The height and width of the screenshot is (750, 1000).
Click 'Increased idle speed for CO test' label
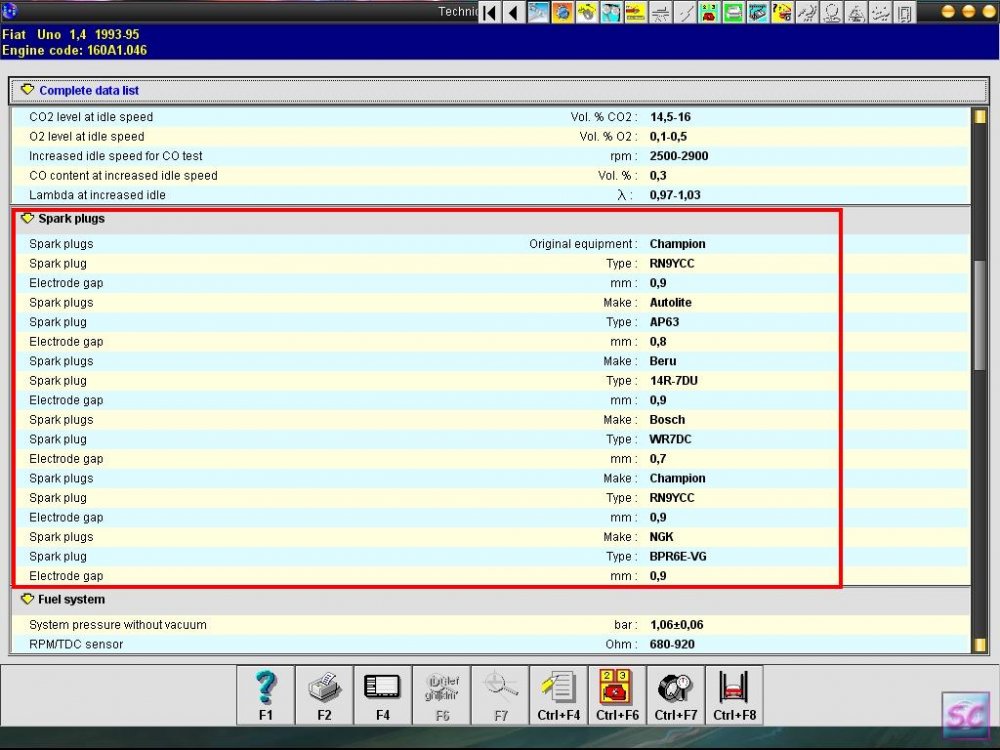click(x=115, y=156)
